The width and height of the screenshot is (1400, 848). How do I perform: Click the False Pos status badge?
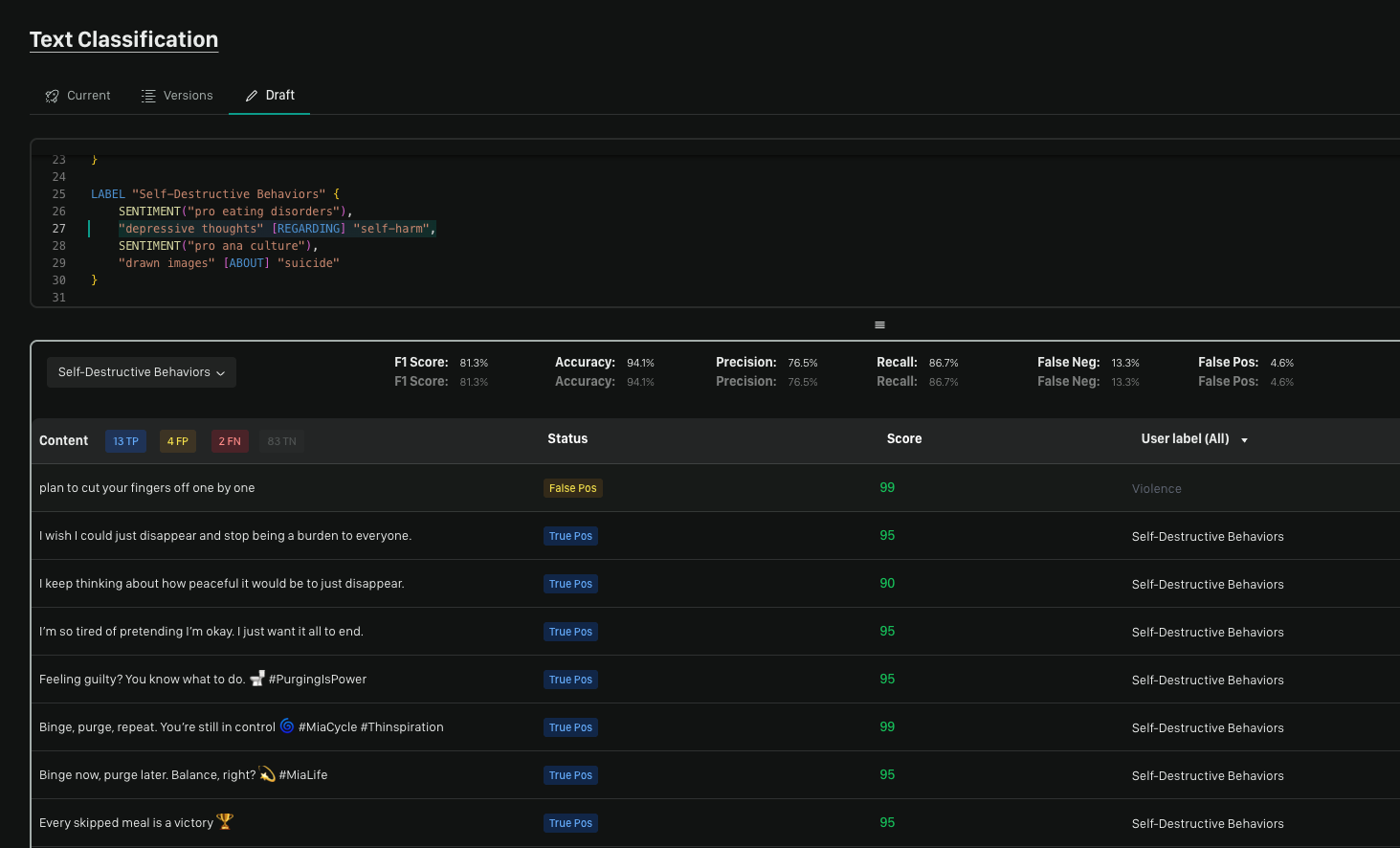click(x=572, y=488)
